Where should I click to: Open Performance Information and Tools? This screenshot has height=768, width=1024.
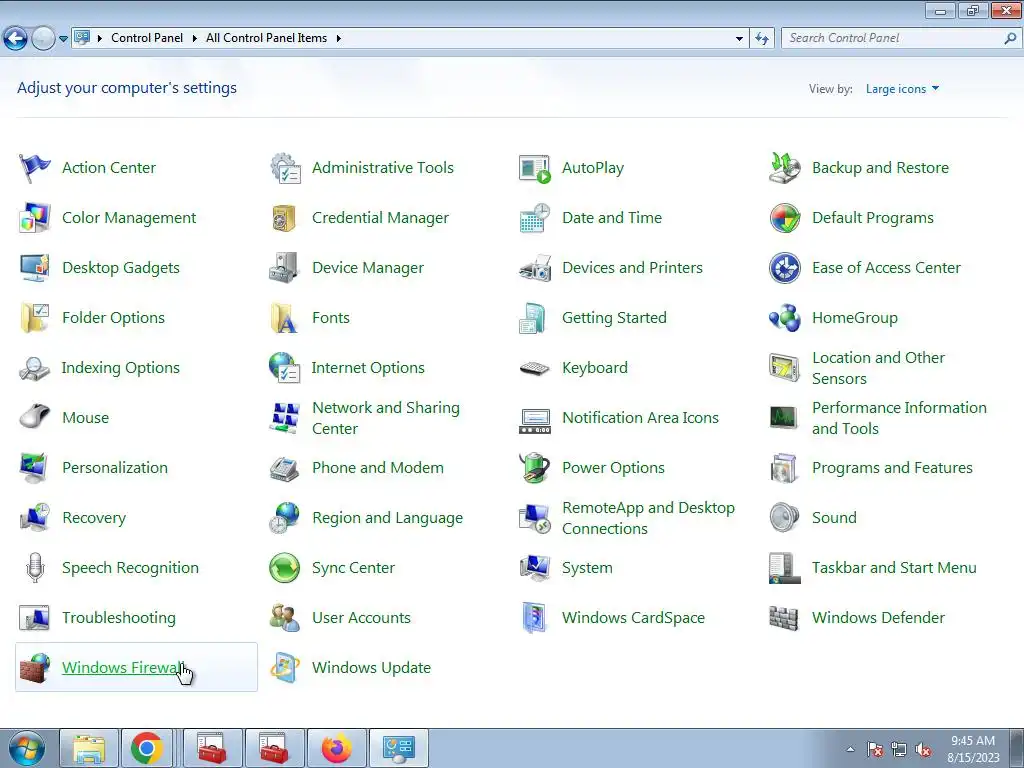click(x=899, y=418)
